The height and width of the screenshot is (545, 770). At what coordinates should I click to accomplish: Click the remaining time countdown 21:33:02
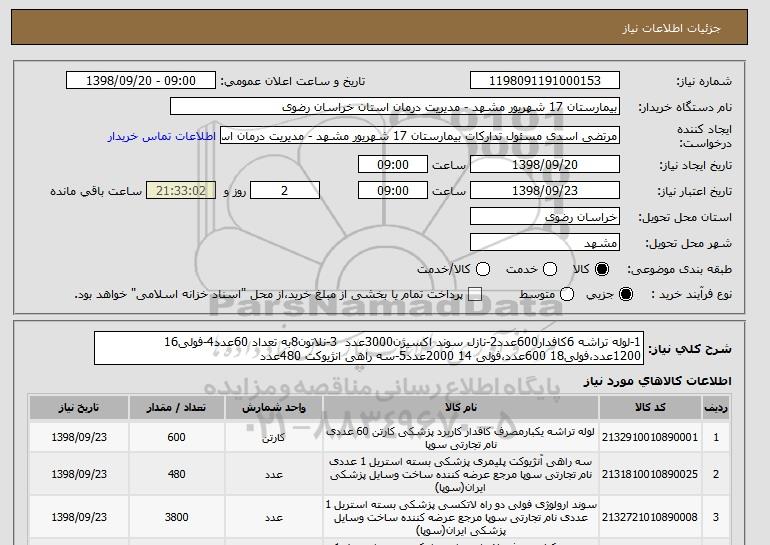[x=181, y=191]
